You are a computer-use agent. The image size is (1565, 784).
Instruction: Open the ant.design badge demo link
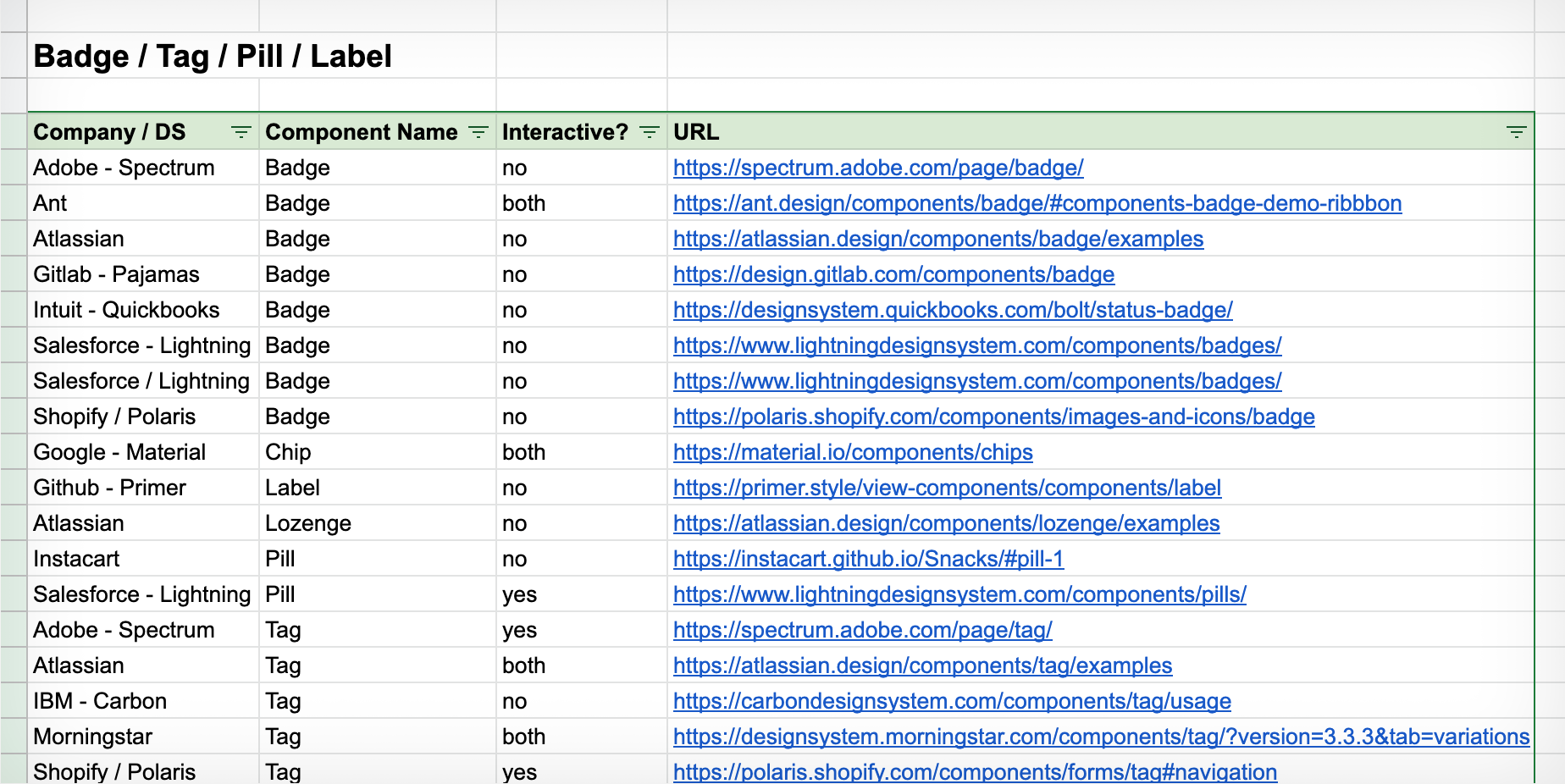pyautogui.click(x=1037, y=203)
